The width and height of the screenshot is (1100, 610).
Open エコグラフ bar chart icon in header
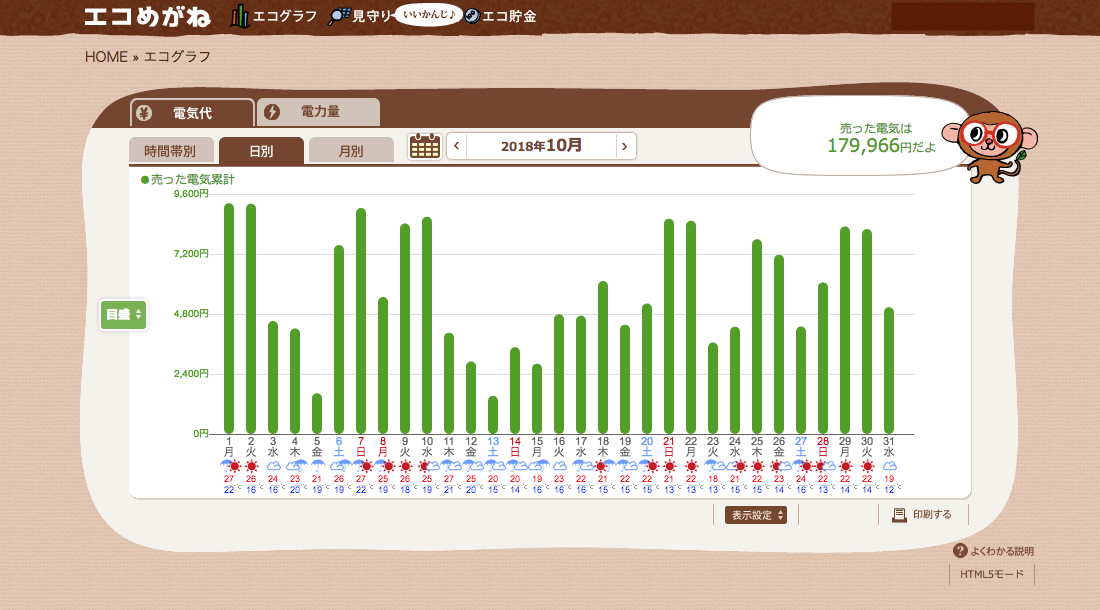click(240, 16)
